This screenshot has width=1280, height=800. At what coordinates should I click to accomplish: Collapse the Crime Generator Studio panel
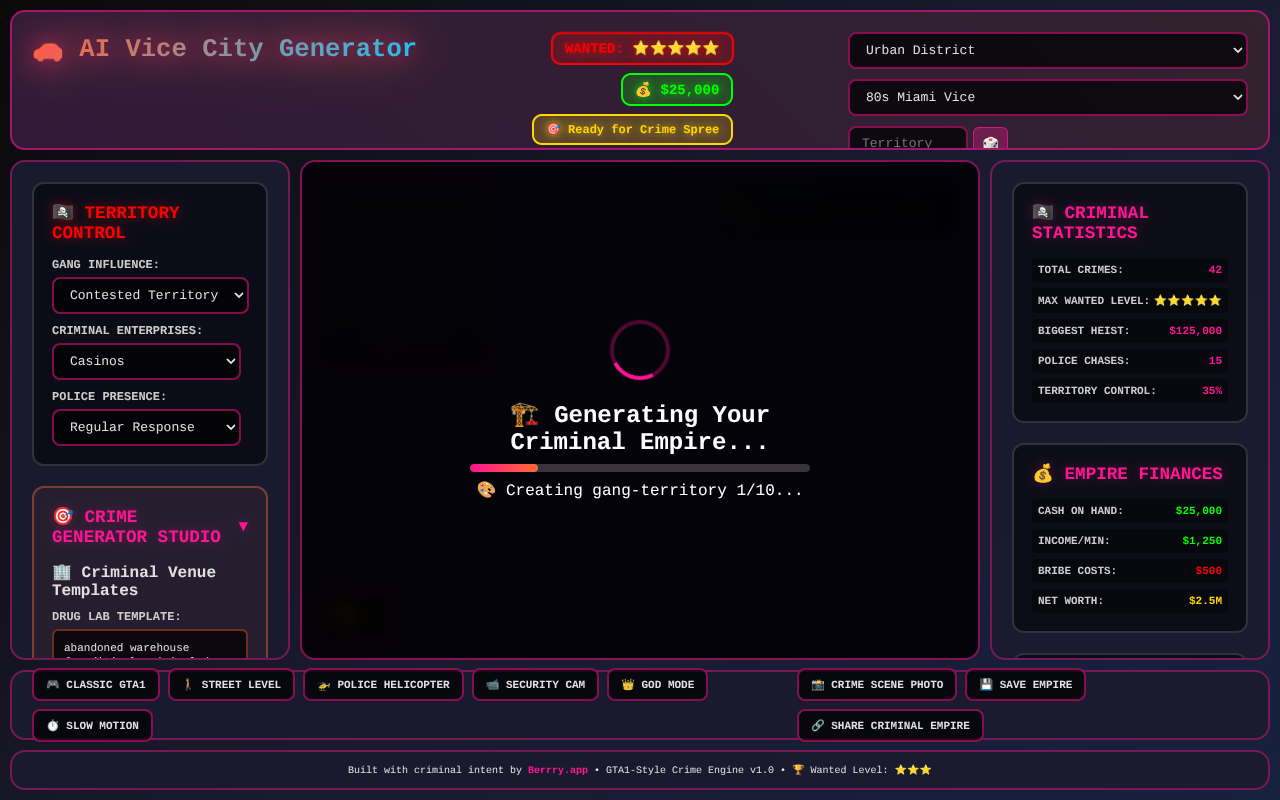click(243, 527)
